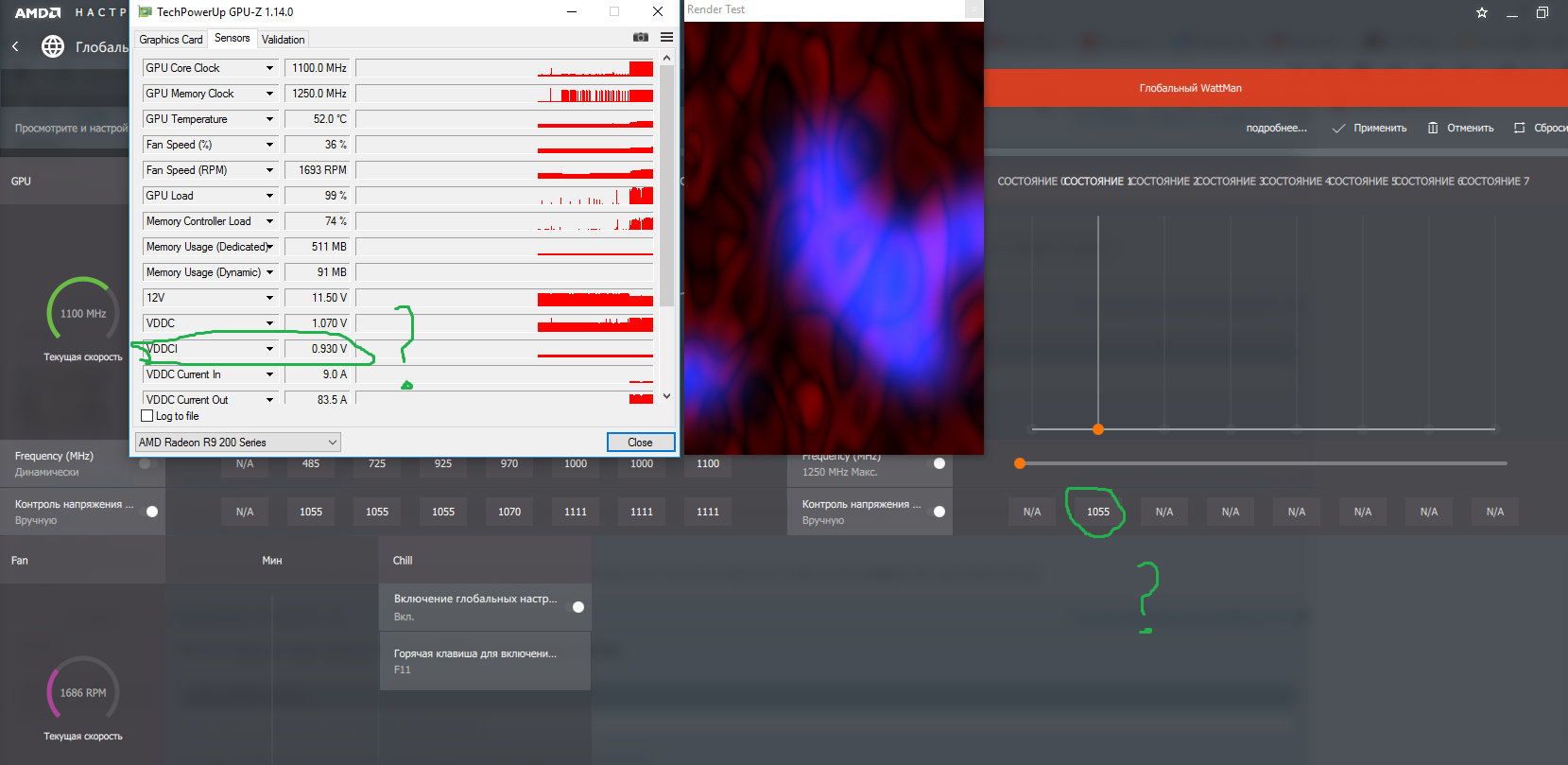Click the GPU-Z sensor list scrollbar up arrow
Image resolution: width=1568 pixels, height=765 pixels.
[x=667, y=58]
